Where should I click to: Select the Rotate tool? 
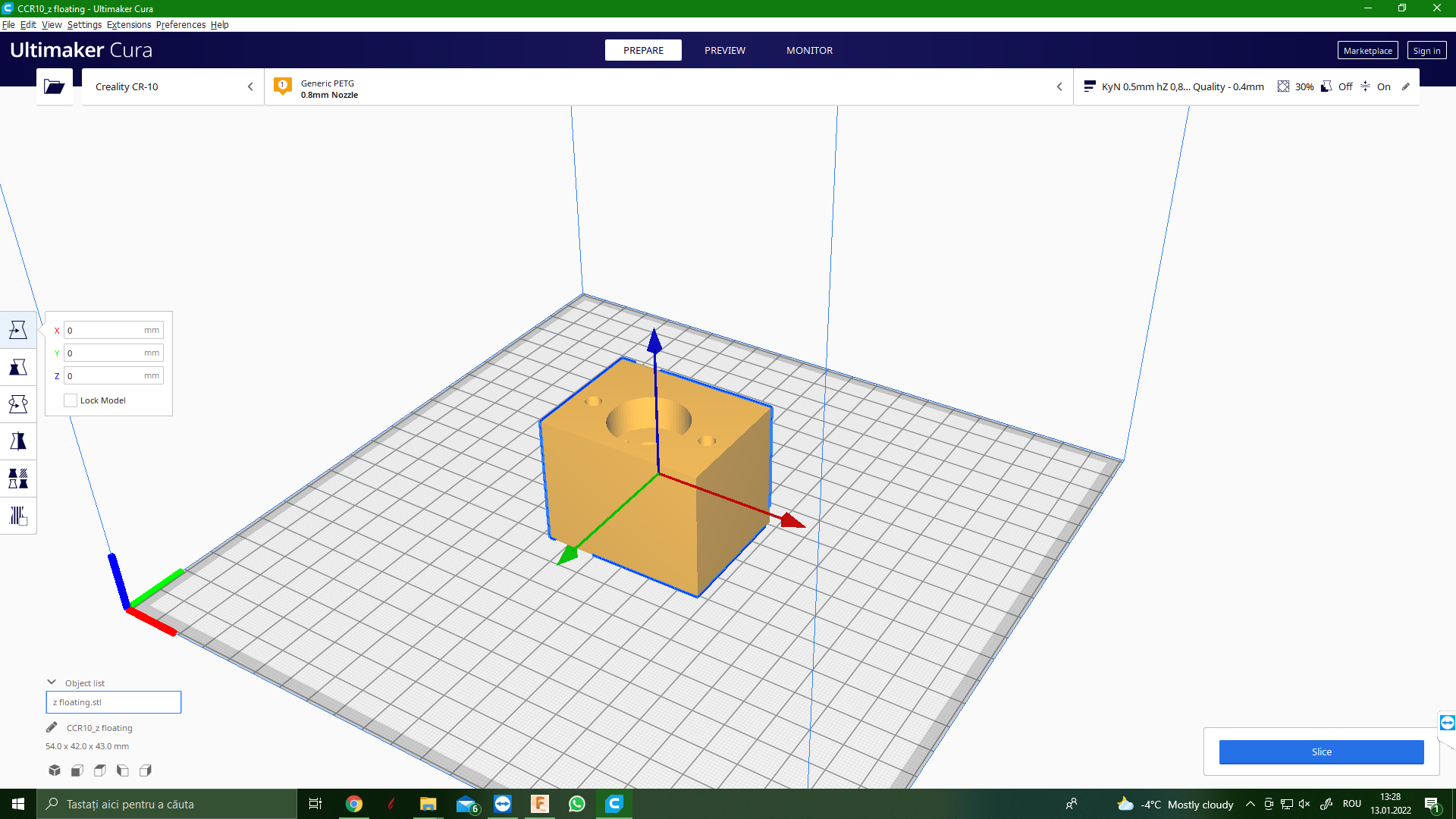tap(18, 404)
